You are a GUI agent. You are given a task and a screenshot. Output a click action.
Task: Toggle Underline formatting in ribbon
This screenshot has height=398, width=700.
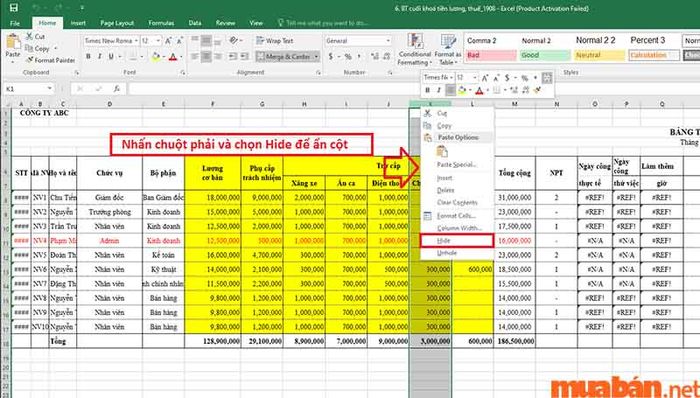click(x=111, y=57)
